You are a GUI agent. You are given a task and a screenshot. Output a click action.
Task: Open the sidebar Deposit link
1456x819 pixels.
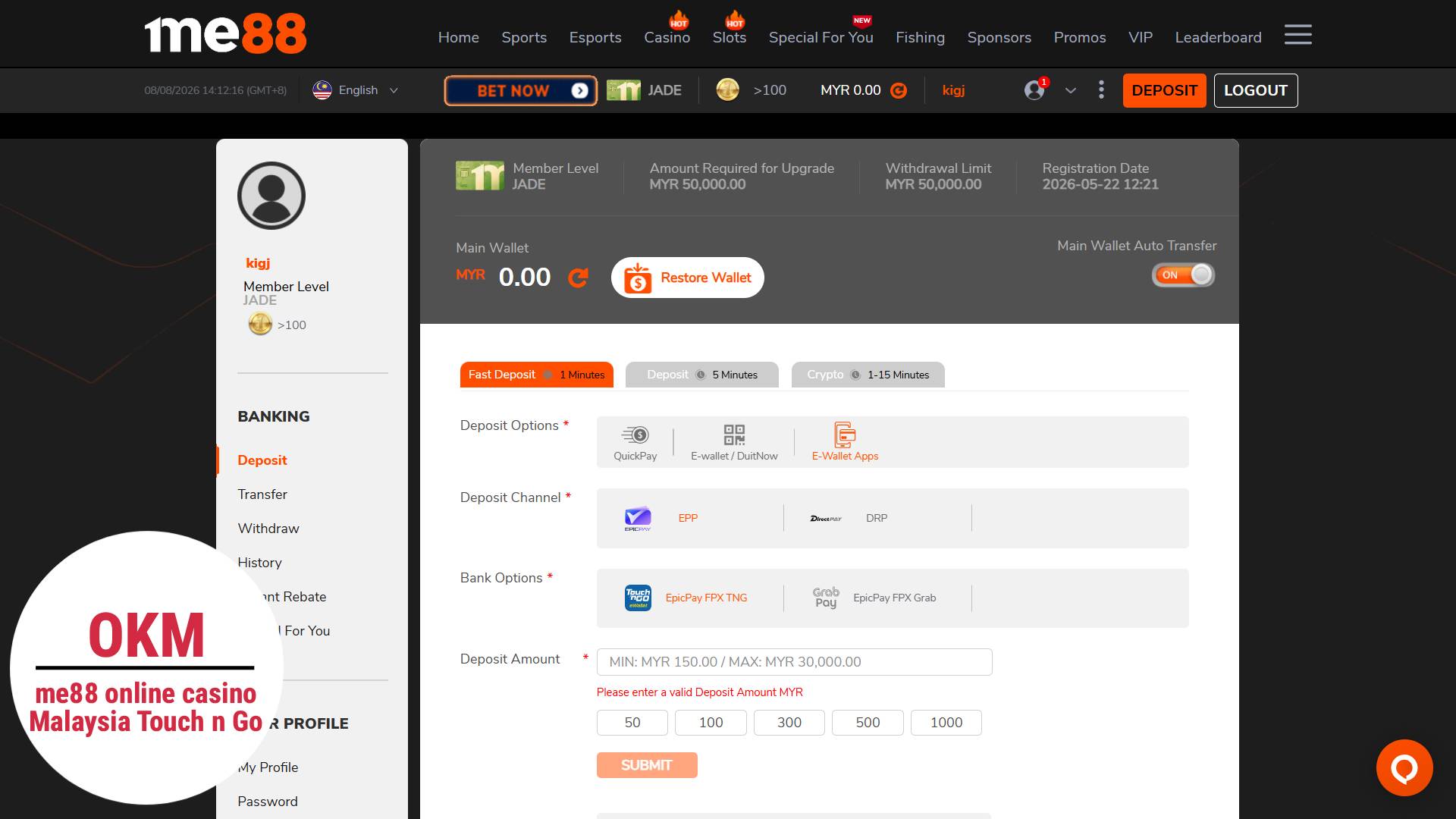262,460
